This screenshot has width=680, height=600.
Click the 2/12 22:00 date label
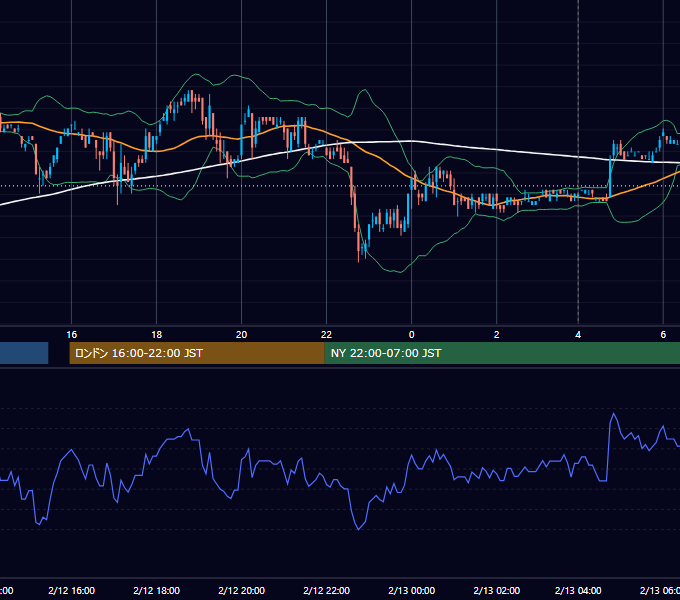327,590
